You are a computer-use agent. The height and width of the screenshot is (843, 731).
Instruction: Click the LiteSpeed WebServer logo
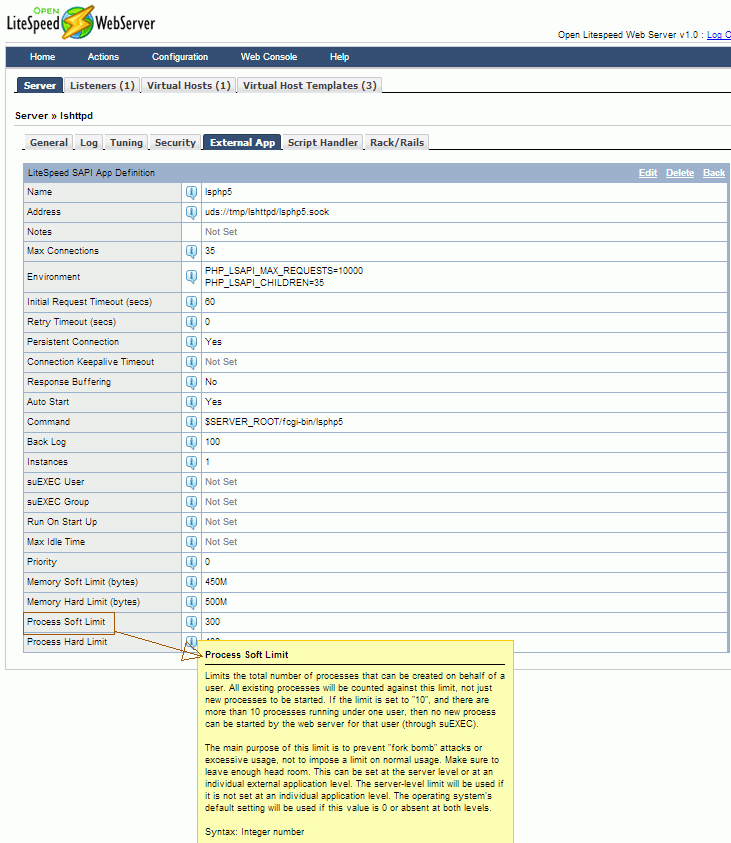click(81, 22)
